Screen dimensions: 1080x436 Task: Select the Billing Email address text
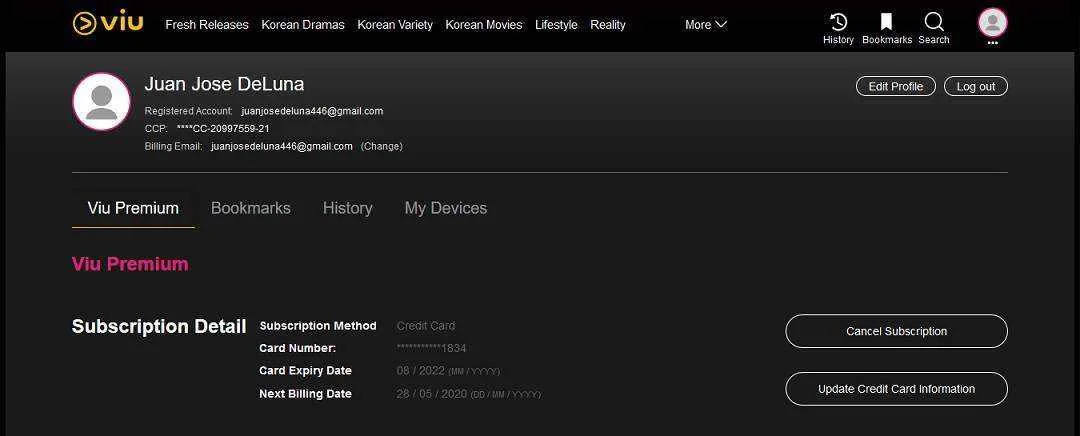tap(282, 146)
